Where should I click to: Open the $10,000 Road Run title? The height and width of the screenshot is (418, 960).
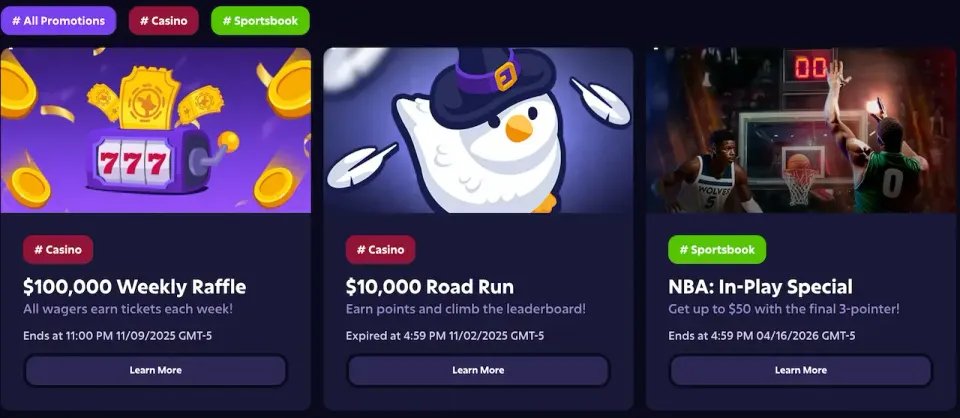click(x=430, y=286)
